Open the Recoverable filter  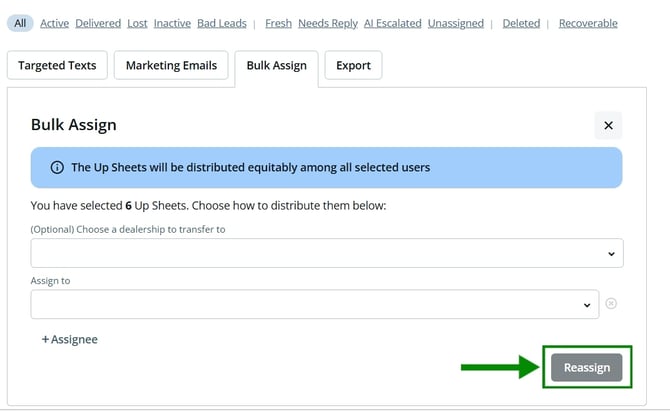588,23
